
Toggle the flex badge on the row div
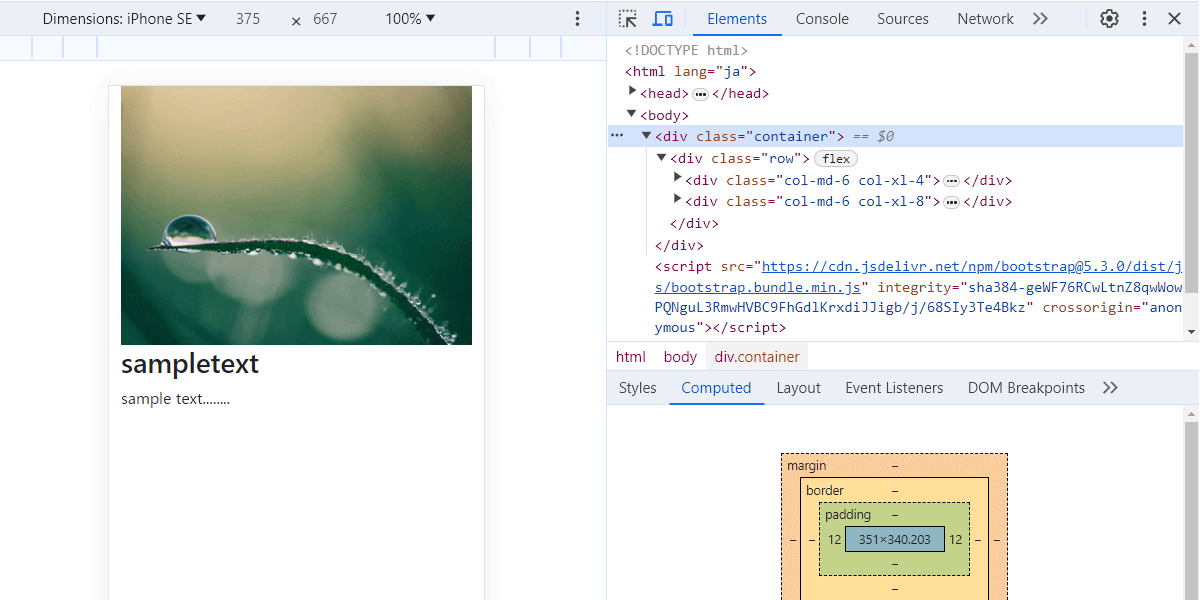836,159
